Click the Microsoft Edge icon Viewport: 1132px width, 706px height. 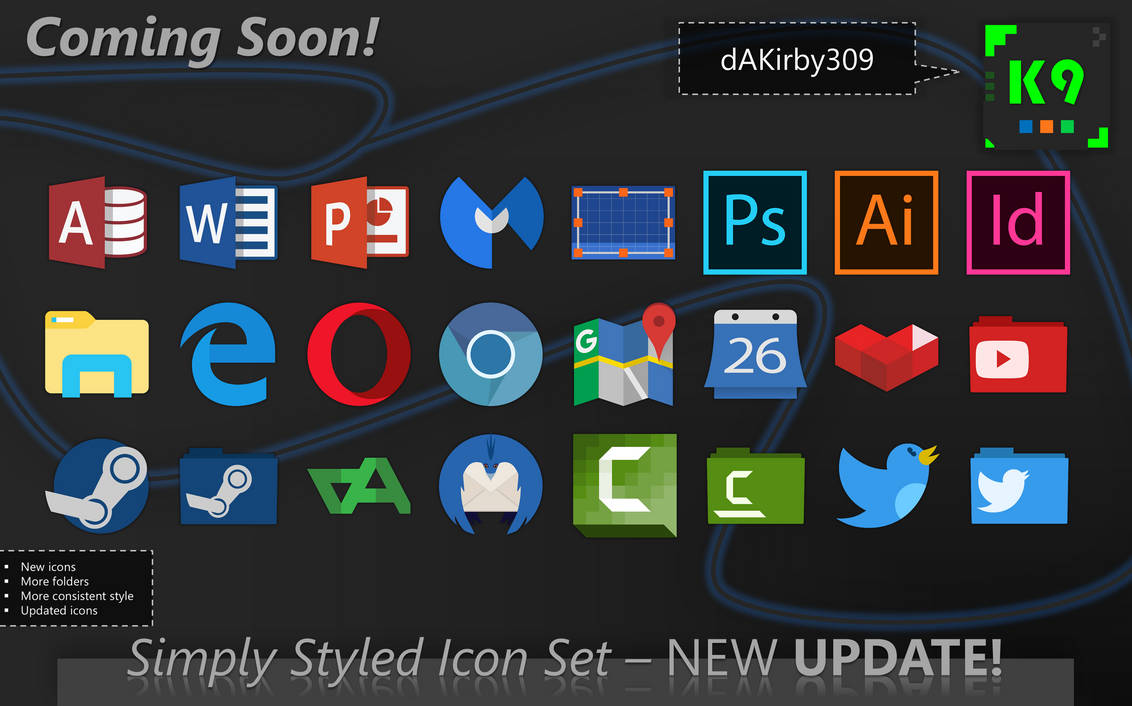[228, 354]
